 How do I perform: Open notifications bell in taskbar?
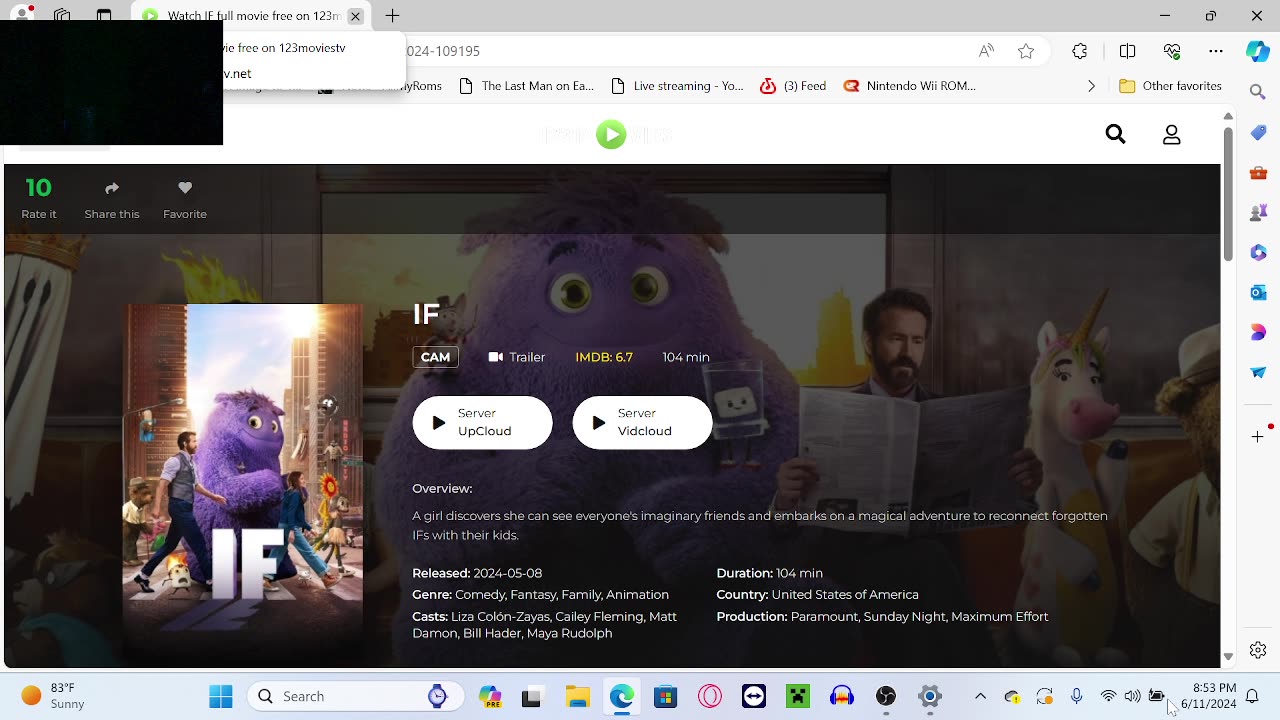click(x=1252, y=696)
